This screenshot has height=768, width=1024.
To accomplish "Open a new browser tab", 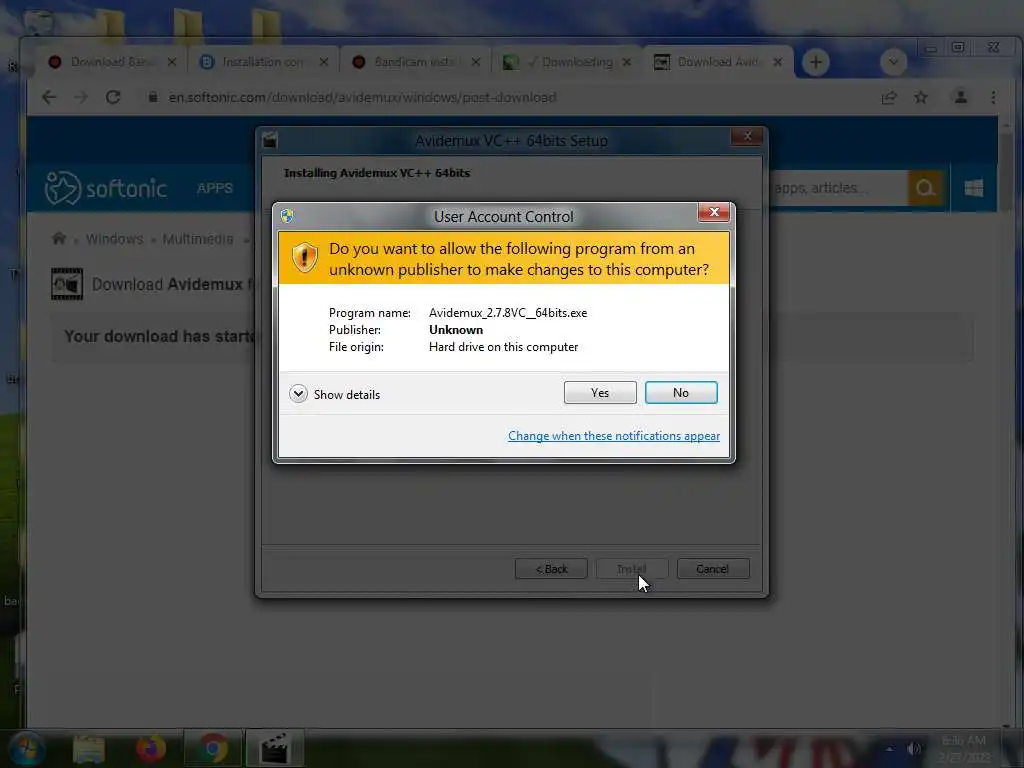I will coord(816,62).
